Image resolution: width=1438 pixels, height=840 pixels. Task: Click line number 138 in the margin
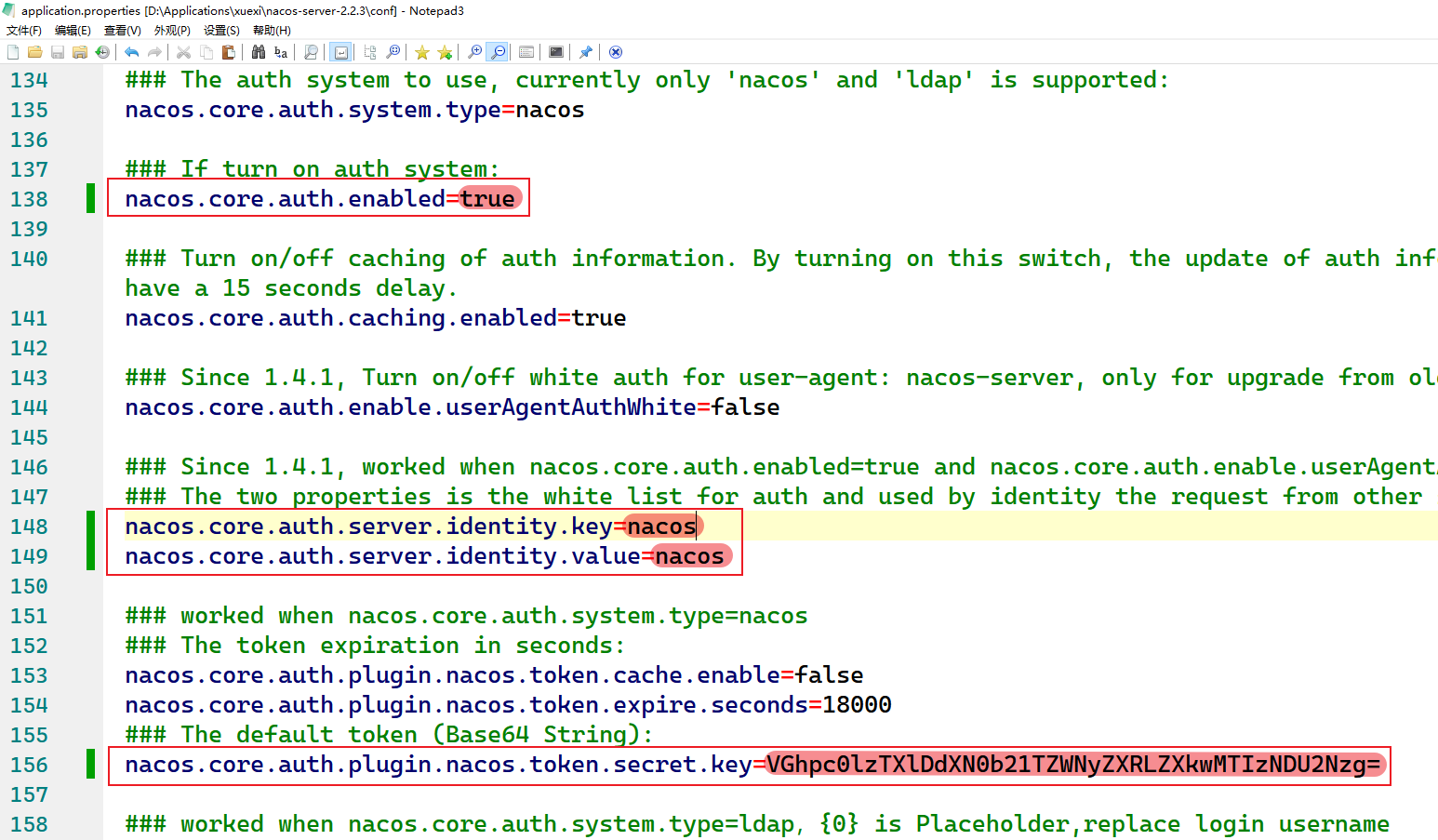[29, 198]
